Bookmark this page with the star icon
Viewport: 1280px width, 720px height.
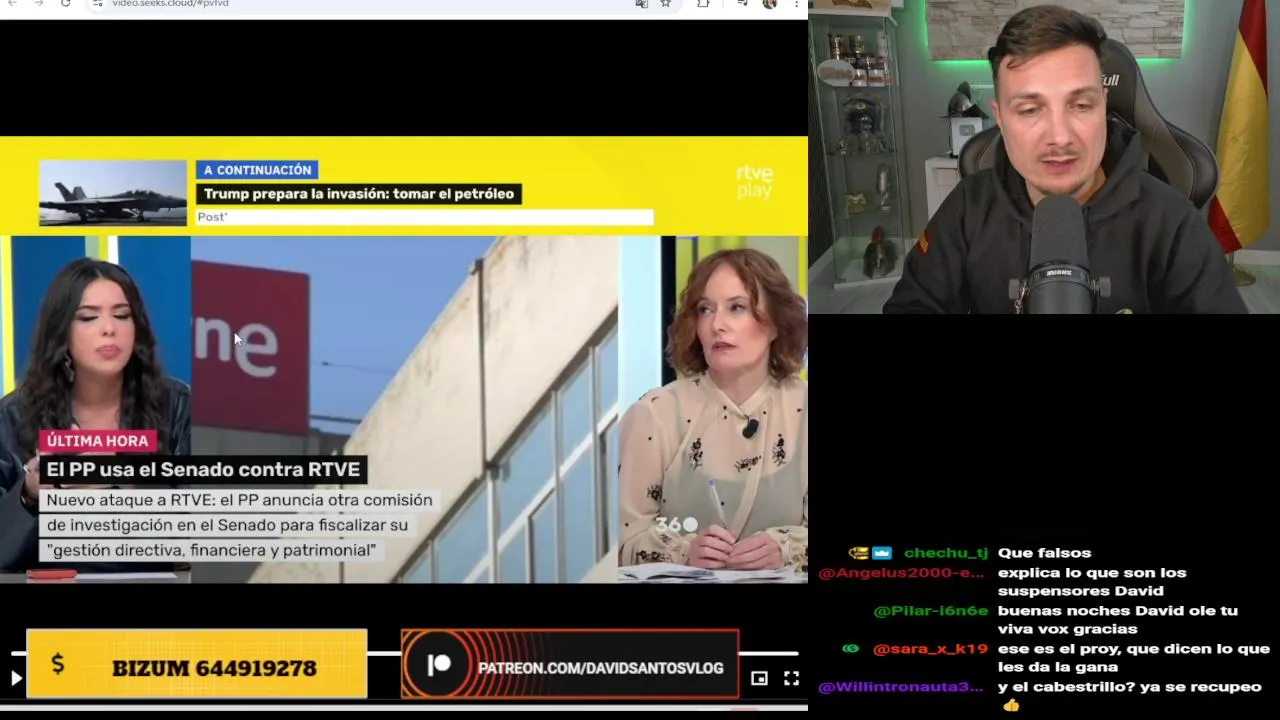[x=666, y=4]
